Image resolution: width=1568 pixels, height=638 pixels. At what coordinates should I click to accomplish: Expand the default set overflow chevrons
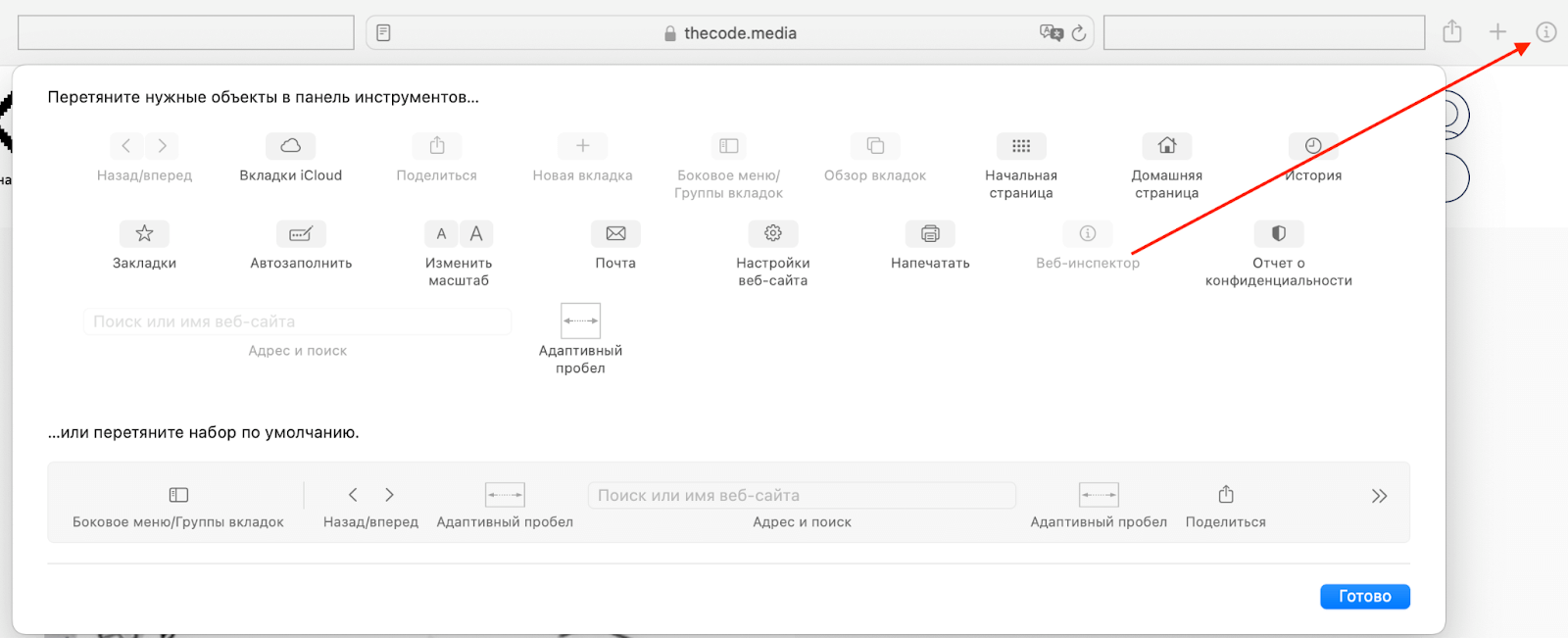tap(1379, 496)
